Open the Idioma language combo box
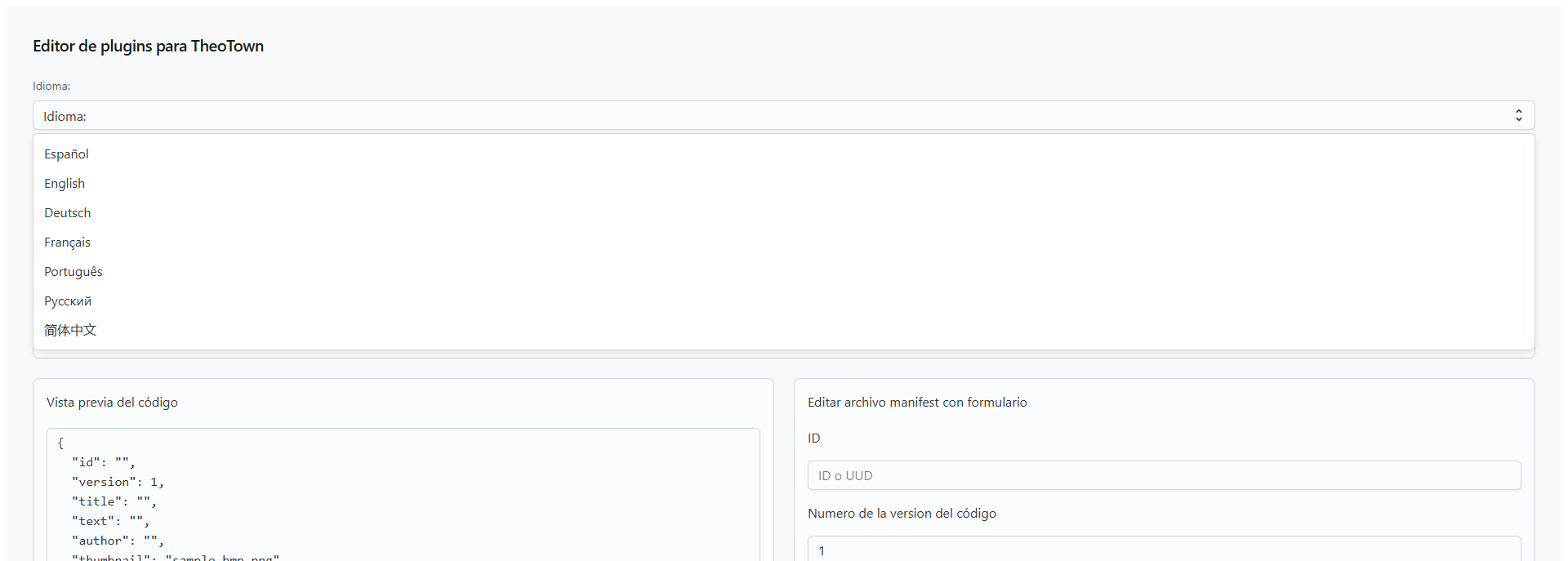The height and width of the screenshot is (561, 1568). 783,115
